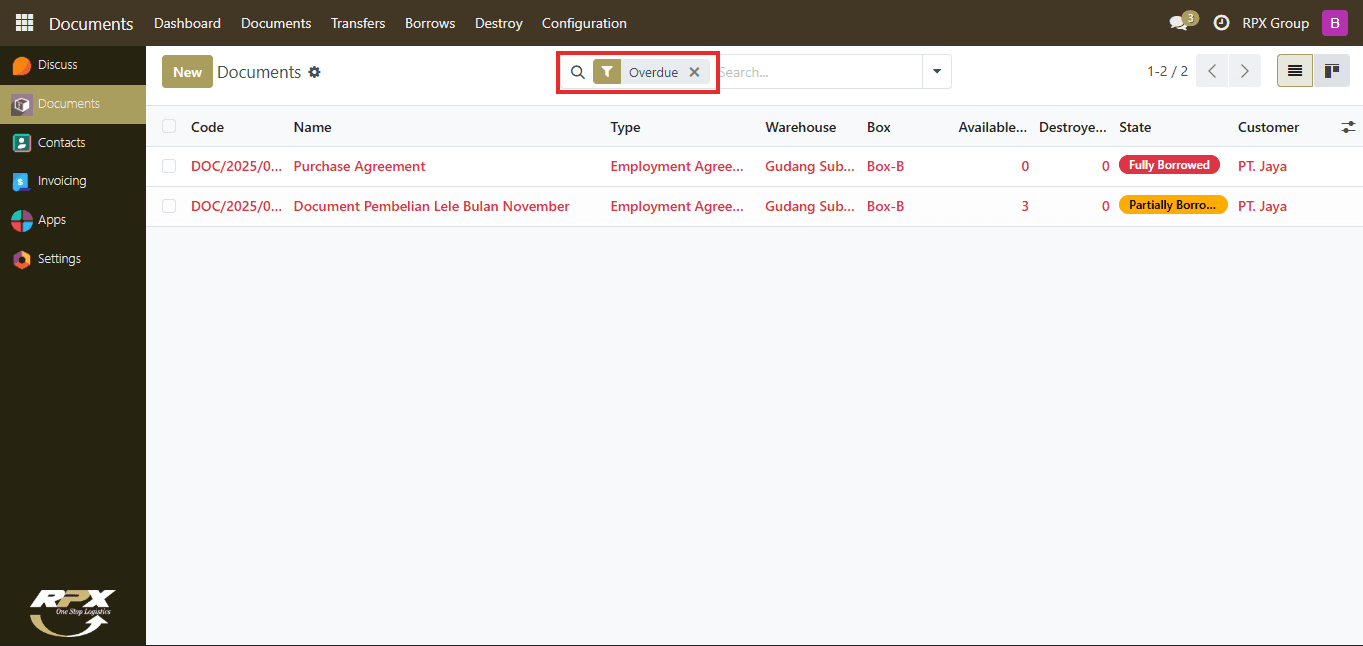Tick the select-all checkbox in header

(169, 127)
